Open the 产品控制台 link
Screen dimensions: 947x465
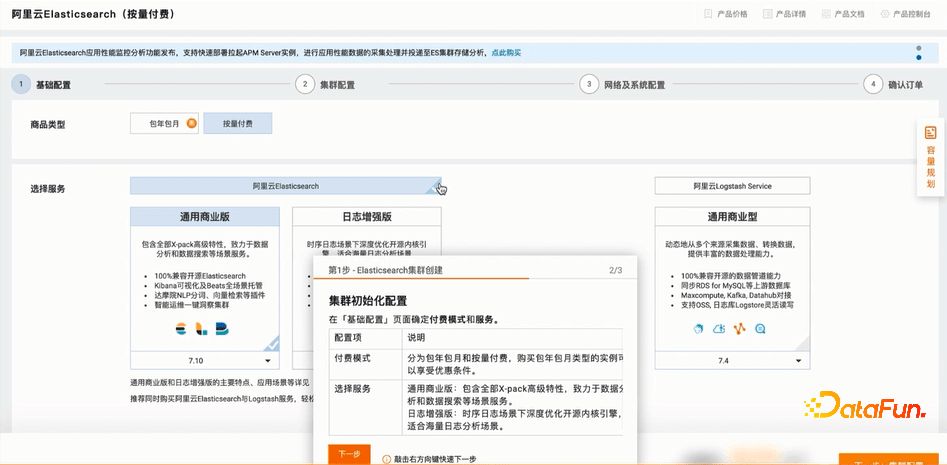coord(912,14)
